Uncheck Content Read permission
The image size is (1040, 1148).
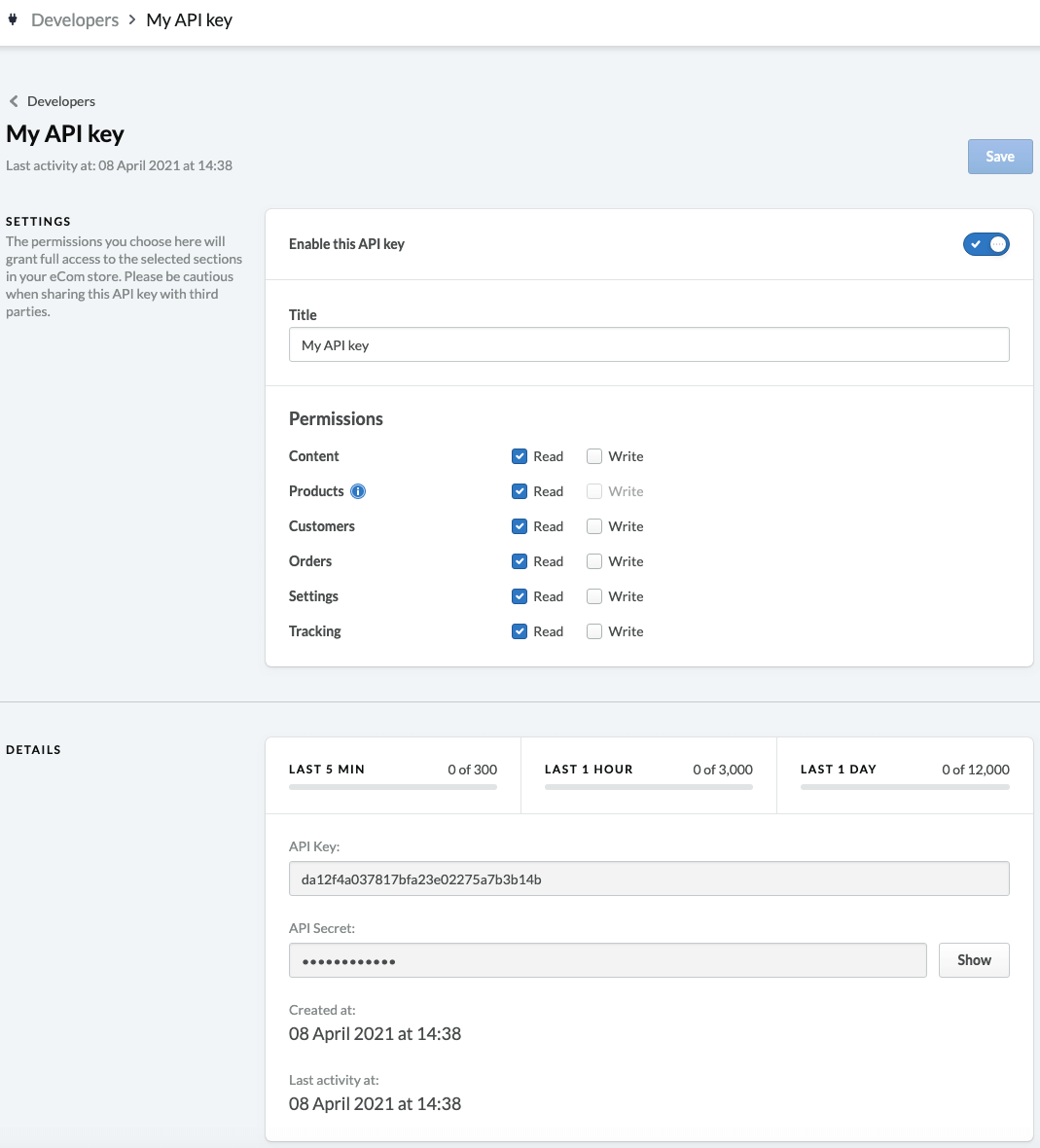519,456
